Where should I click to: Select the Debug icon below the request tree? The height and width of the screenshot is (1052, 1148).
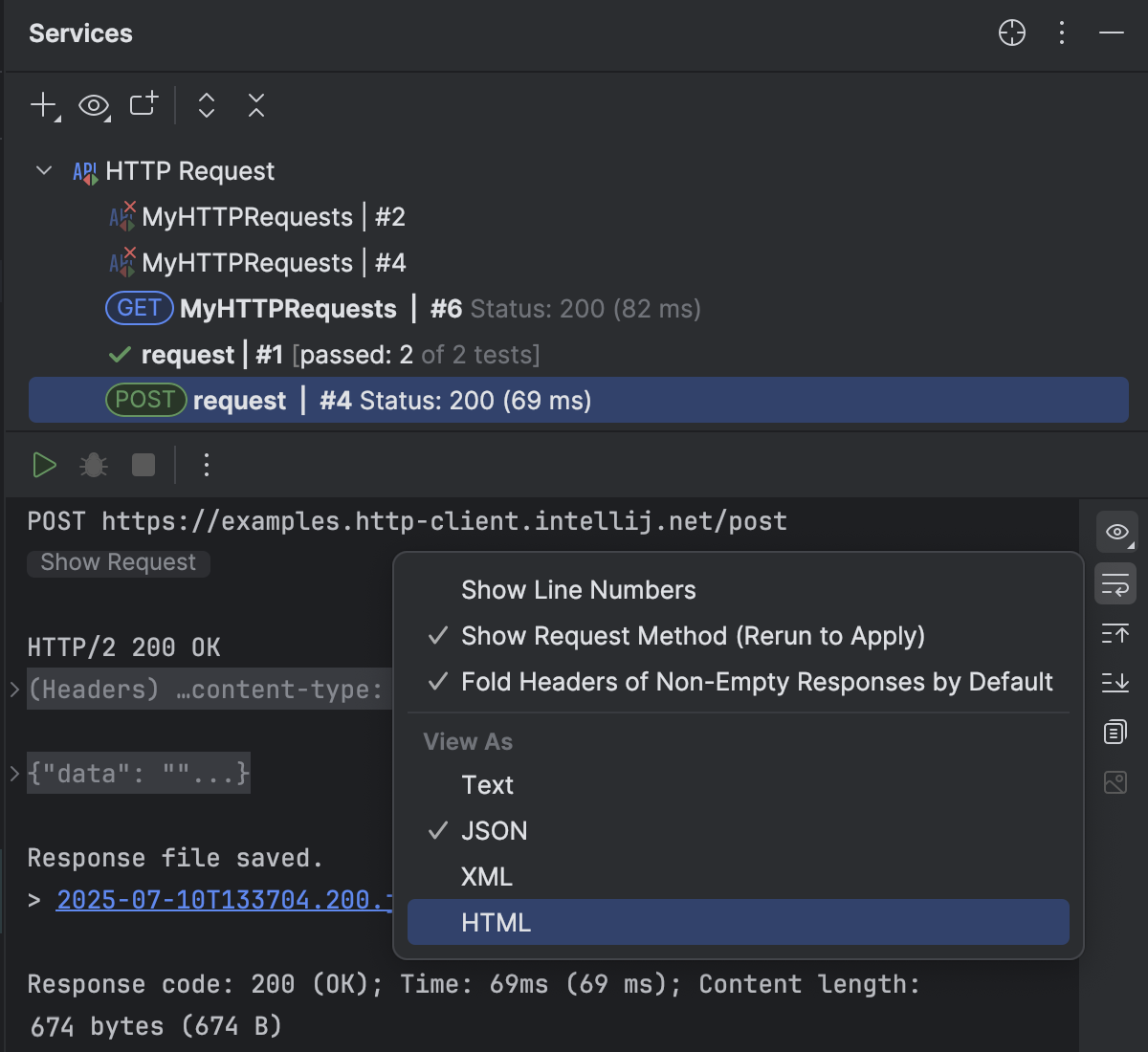[93, 465]
